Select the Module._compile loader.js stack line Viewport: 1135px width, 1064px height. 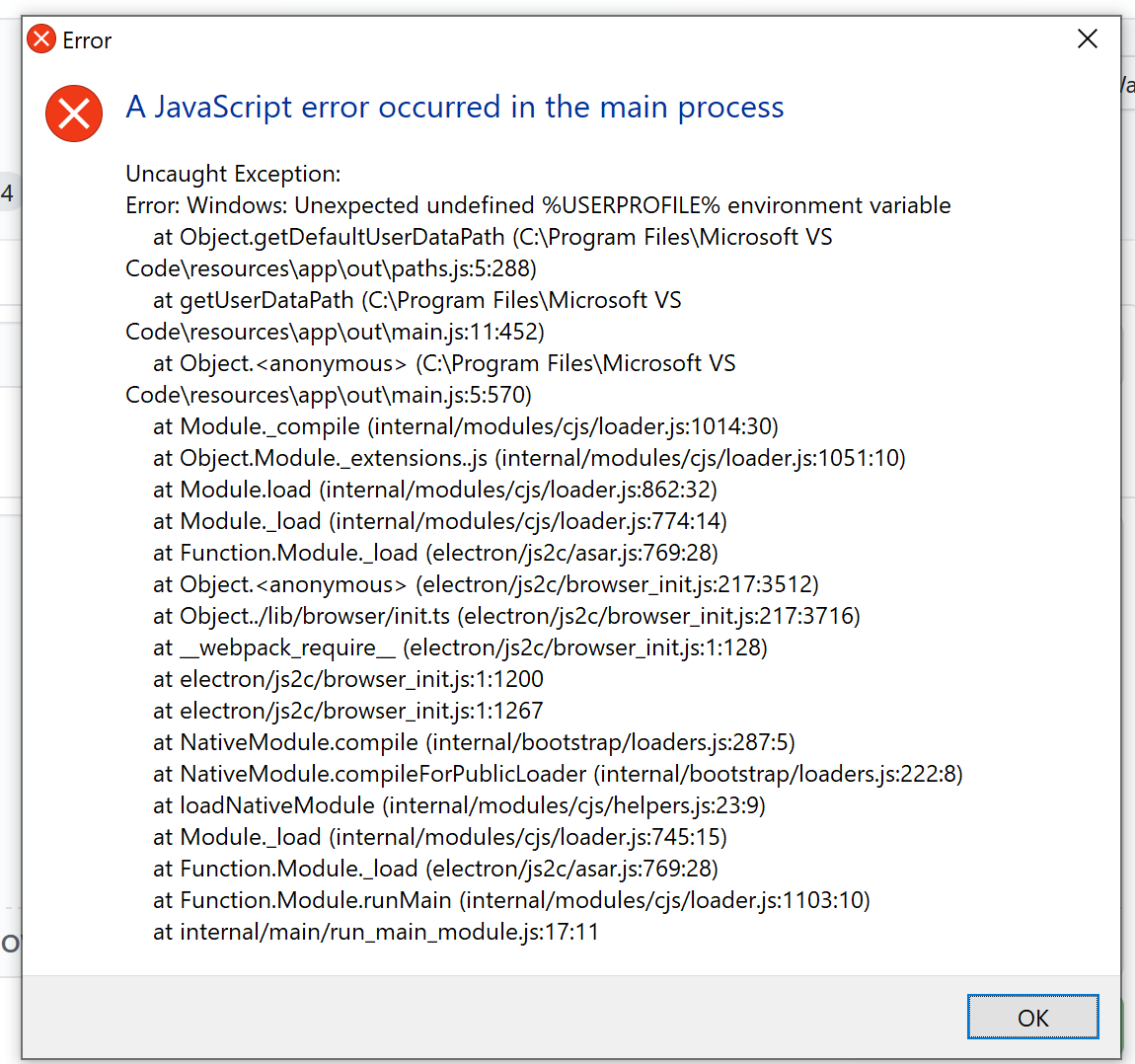(x=464, y=426)
